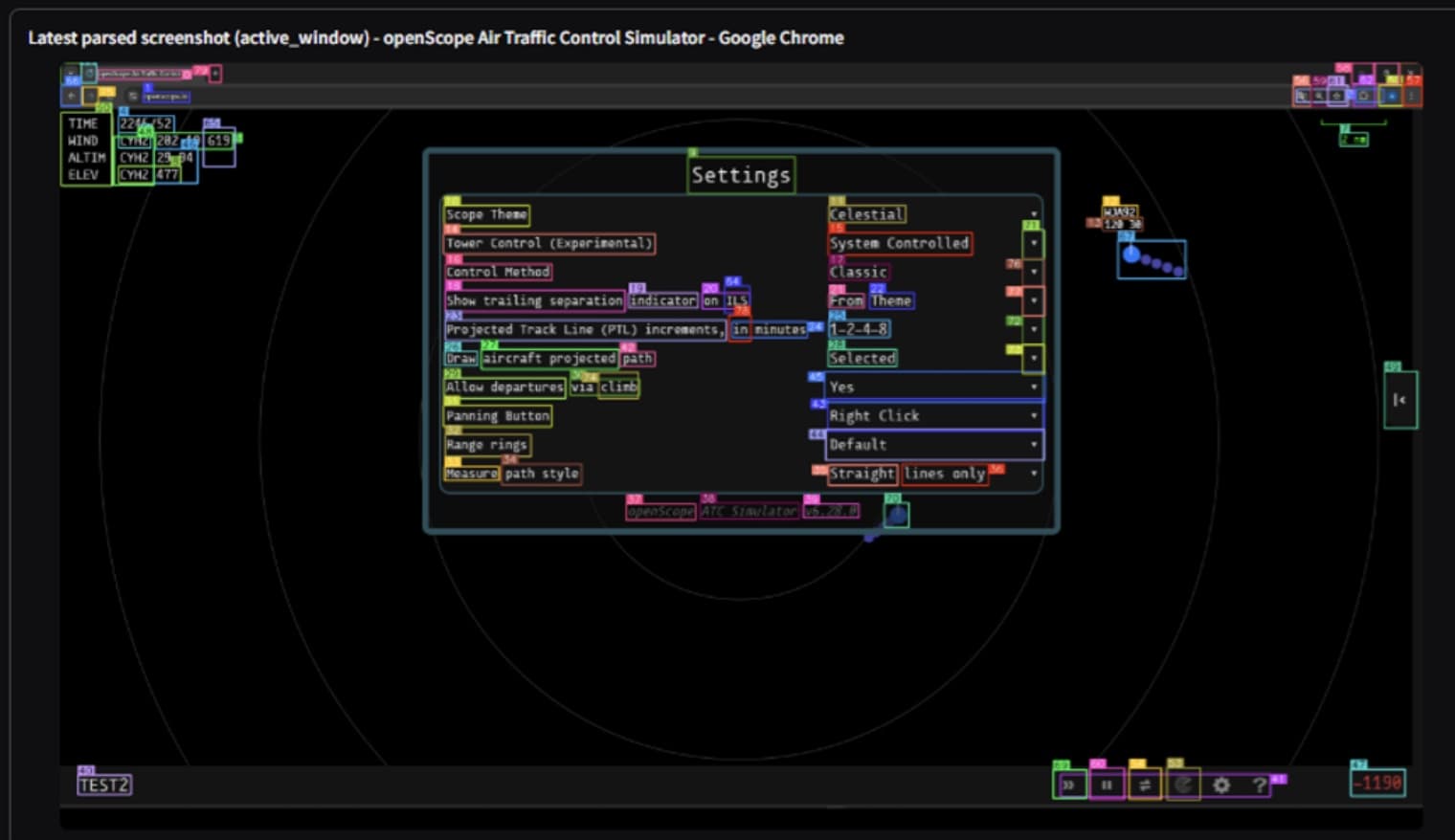Go back with Chrome's back arrow

tap(72, 96)
